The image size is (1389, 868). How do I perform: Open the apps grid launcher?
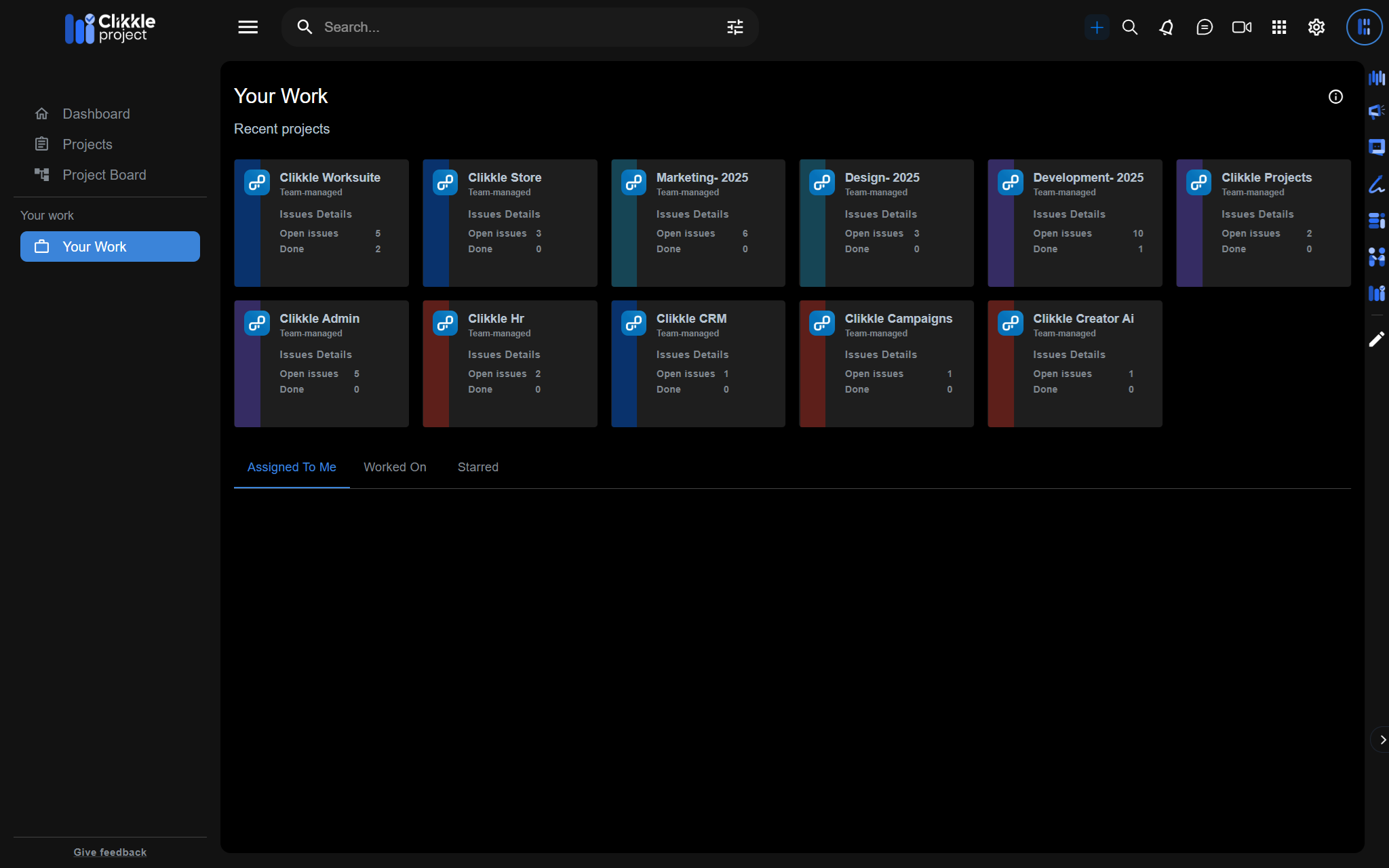pos(1279,27)
